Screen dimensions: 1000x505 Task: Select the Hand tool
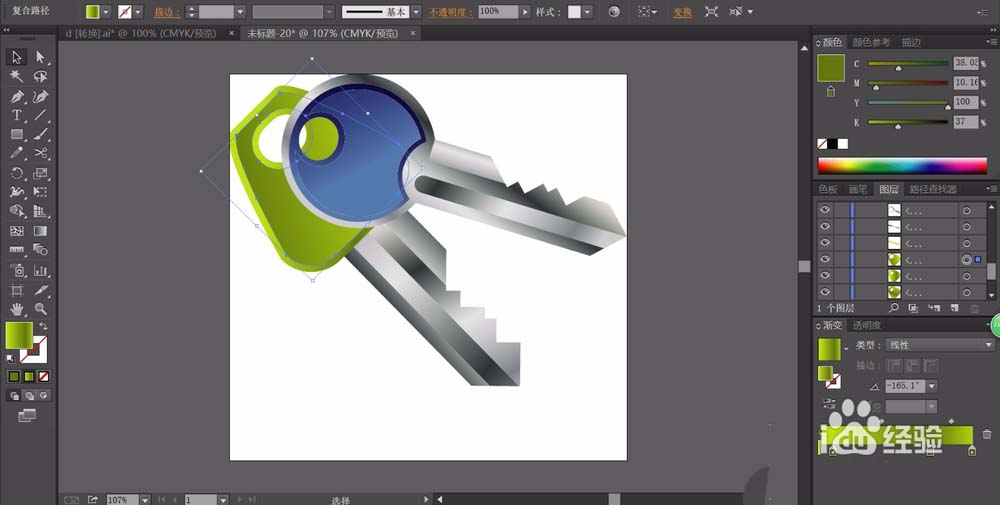17,309
